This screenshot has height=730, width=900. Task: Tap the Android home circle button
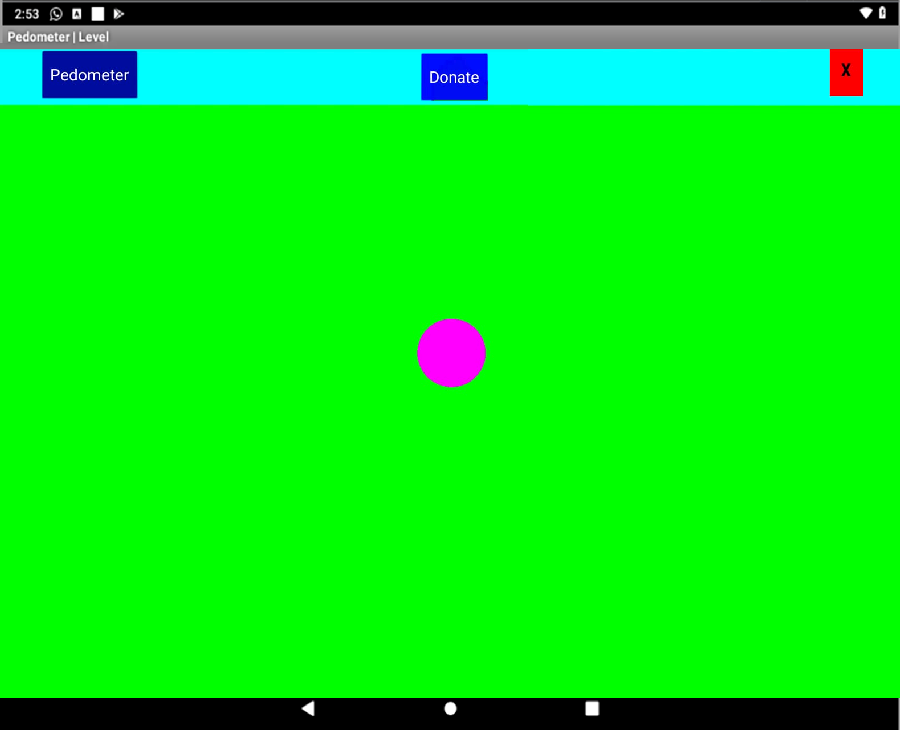(x=451, y=709)
